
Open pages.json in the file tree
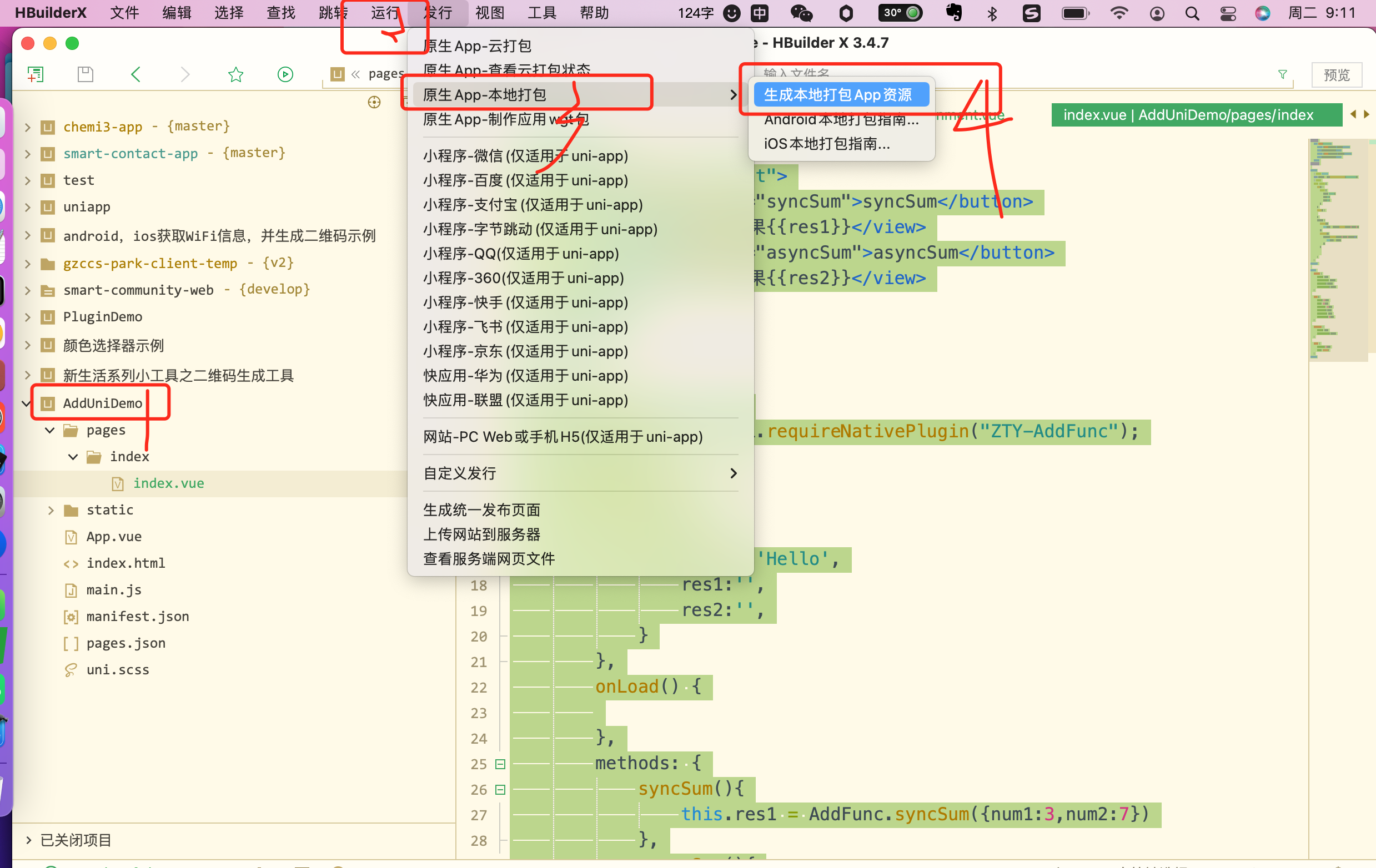pos(125,644)
